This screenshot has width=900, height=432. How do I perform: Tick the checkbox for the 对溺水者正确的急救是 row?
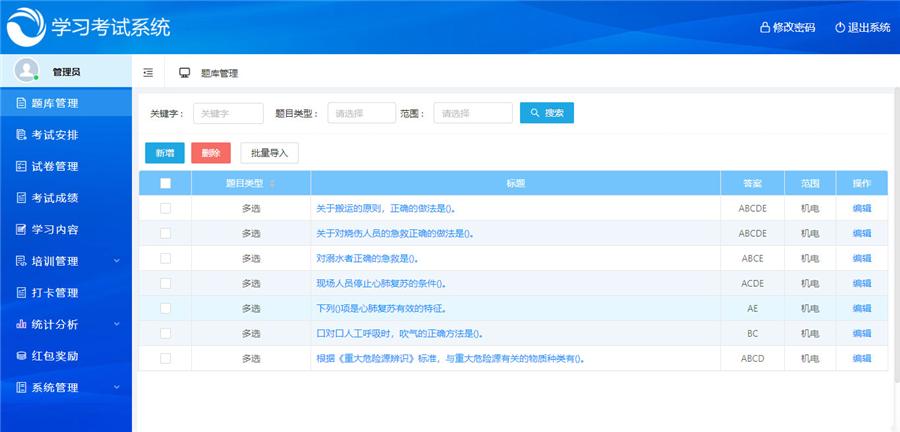click(165, 258)
